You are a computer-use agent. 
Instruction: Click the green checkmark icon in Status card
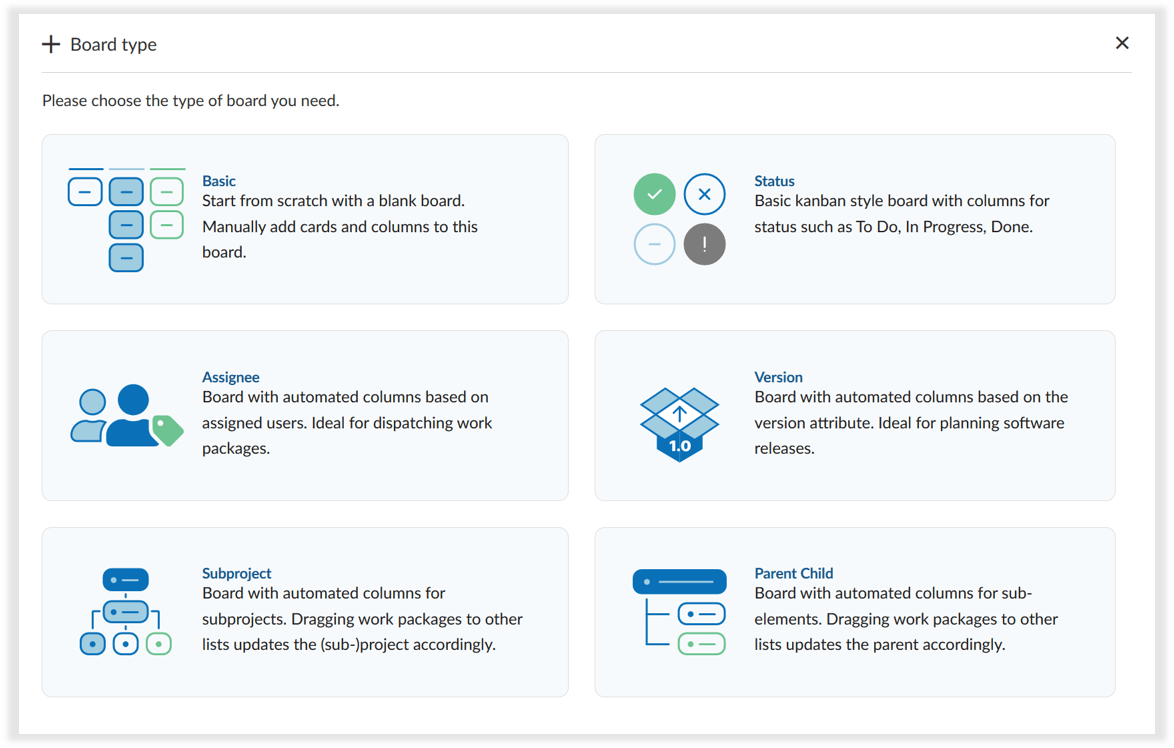[654, 194]
